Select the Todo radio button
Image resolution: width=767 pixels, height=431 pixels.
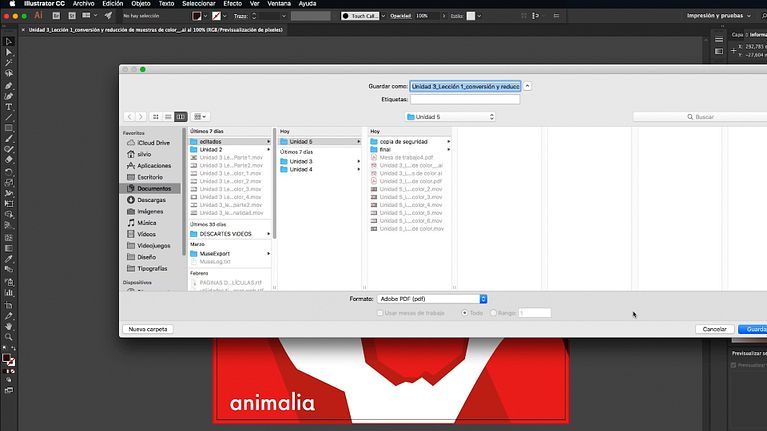pyautogui.click(x=465, y=313)
